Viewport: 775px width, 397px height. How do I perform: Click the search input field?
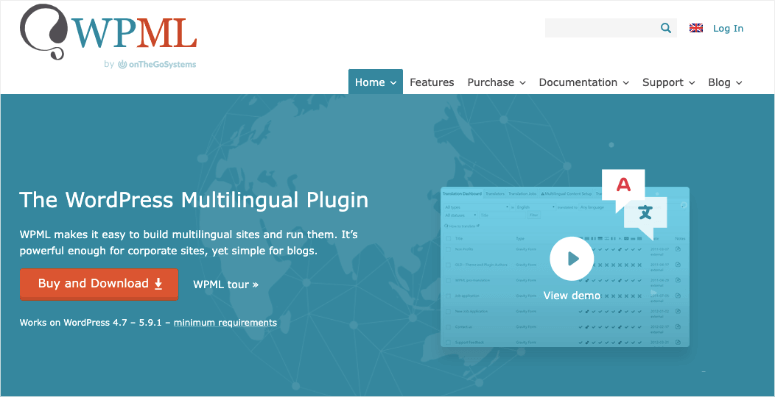(x=611, y=28)
